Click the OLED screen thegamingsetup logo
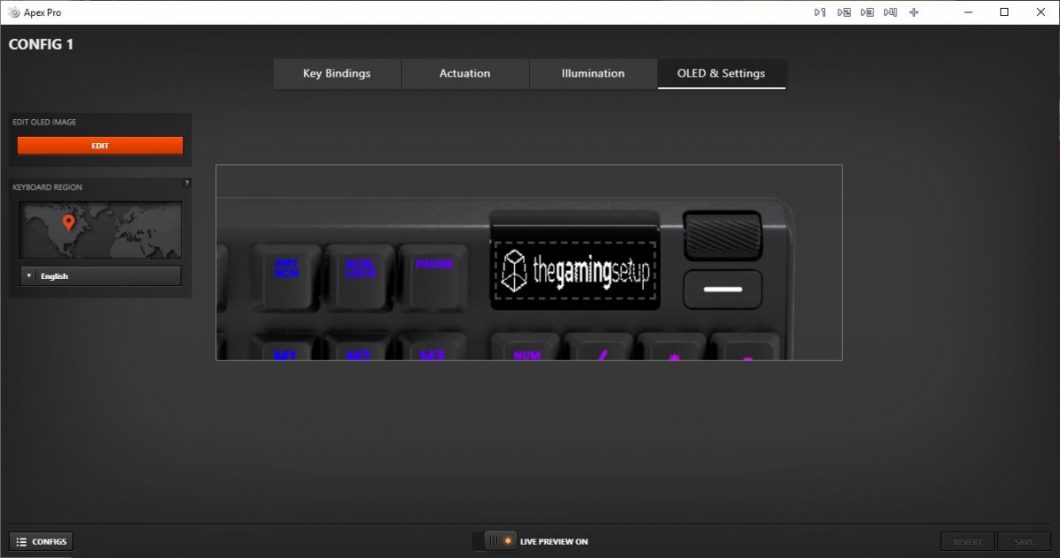The image size is (1060, 558). click(x=575, y=270)
